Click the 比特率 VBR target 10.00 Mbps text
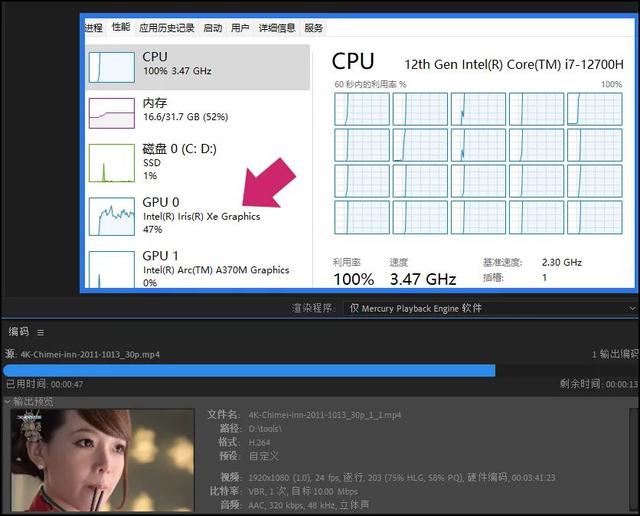Screen dimensions: 640x516 303,492
